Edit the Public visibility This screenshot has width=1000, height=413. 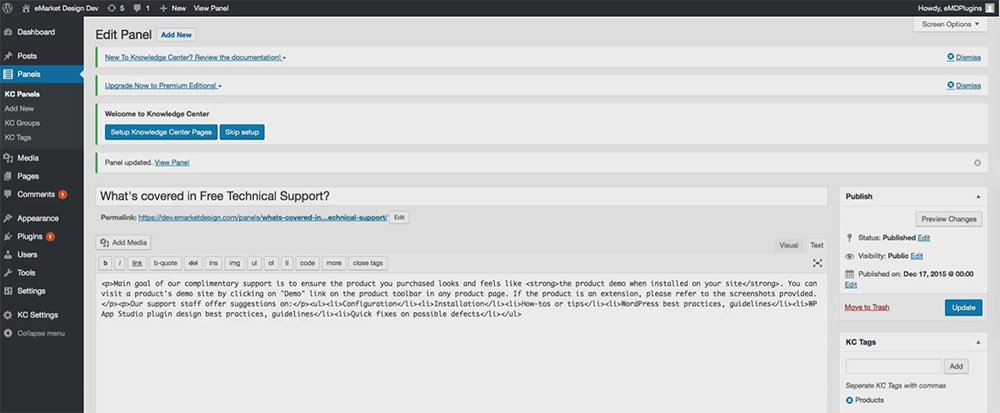(917, 256)
